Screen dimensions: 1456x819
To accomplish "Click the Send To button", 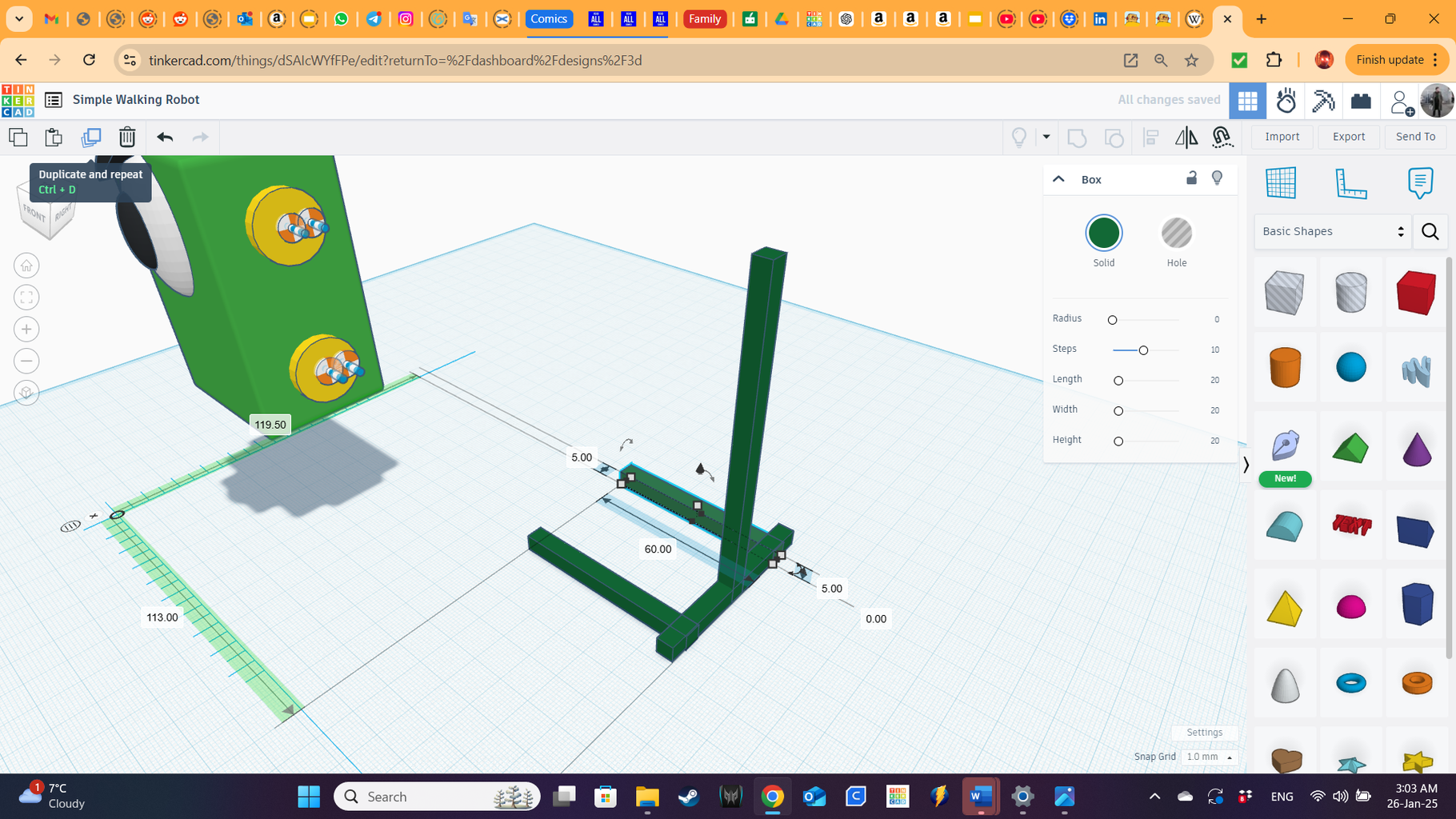I will tap(1415, 137).
